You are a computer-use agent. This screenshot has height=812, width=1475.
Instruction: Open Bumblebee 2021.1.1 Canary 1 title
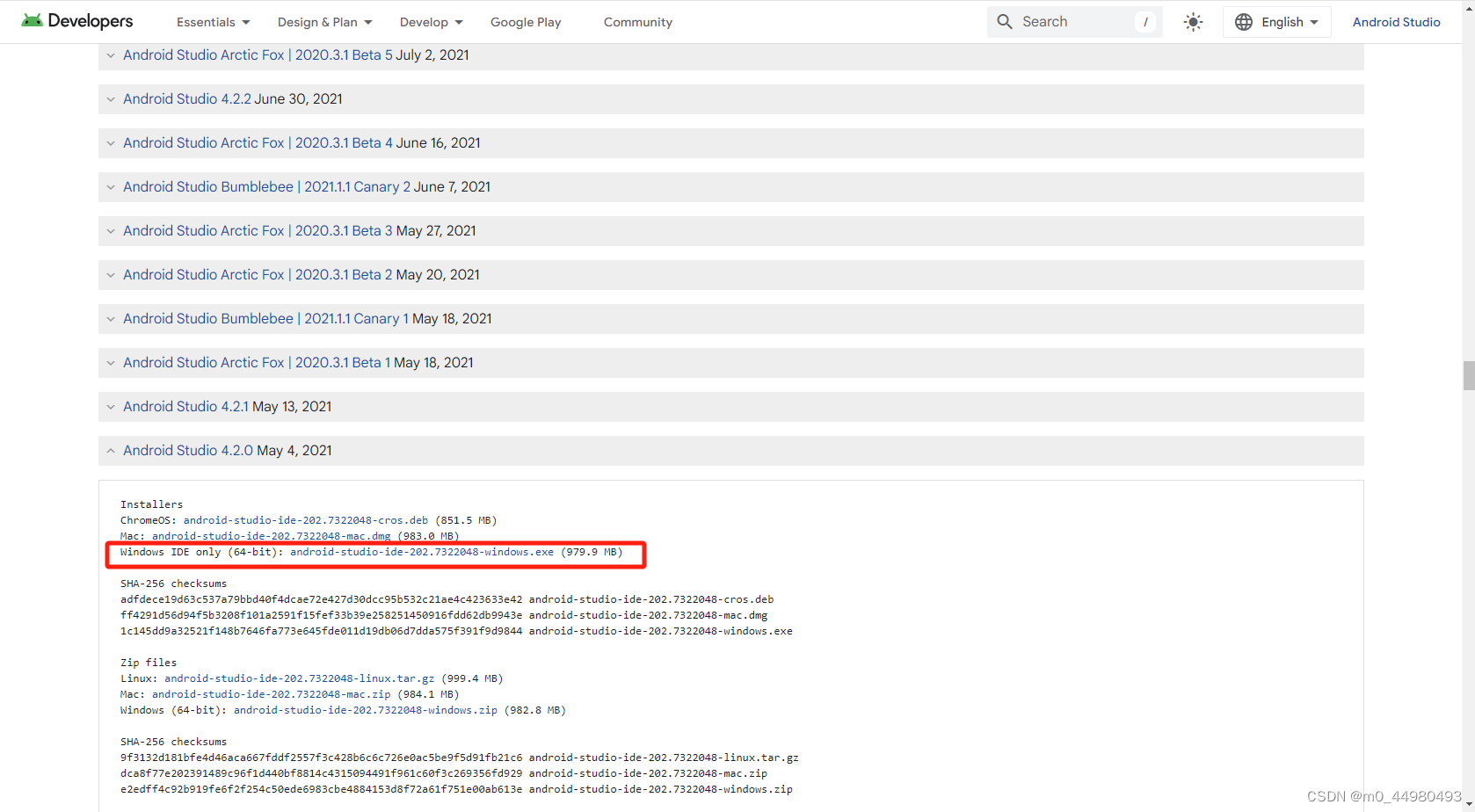pyautogui.click(x=265, y=318)
